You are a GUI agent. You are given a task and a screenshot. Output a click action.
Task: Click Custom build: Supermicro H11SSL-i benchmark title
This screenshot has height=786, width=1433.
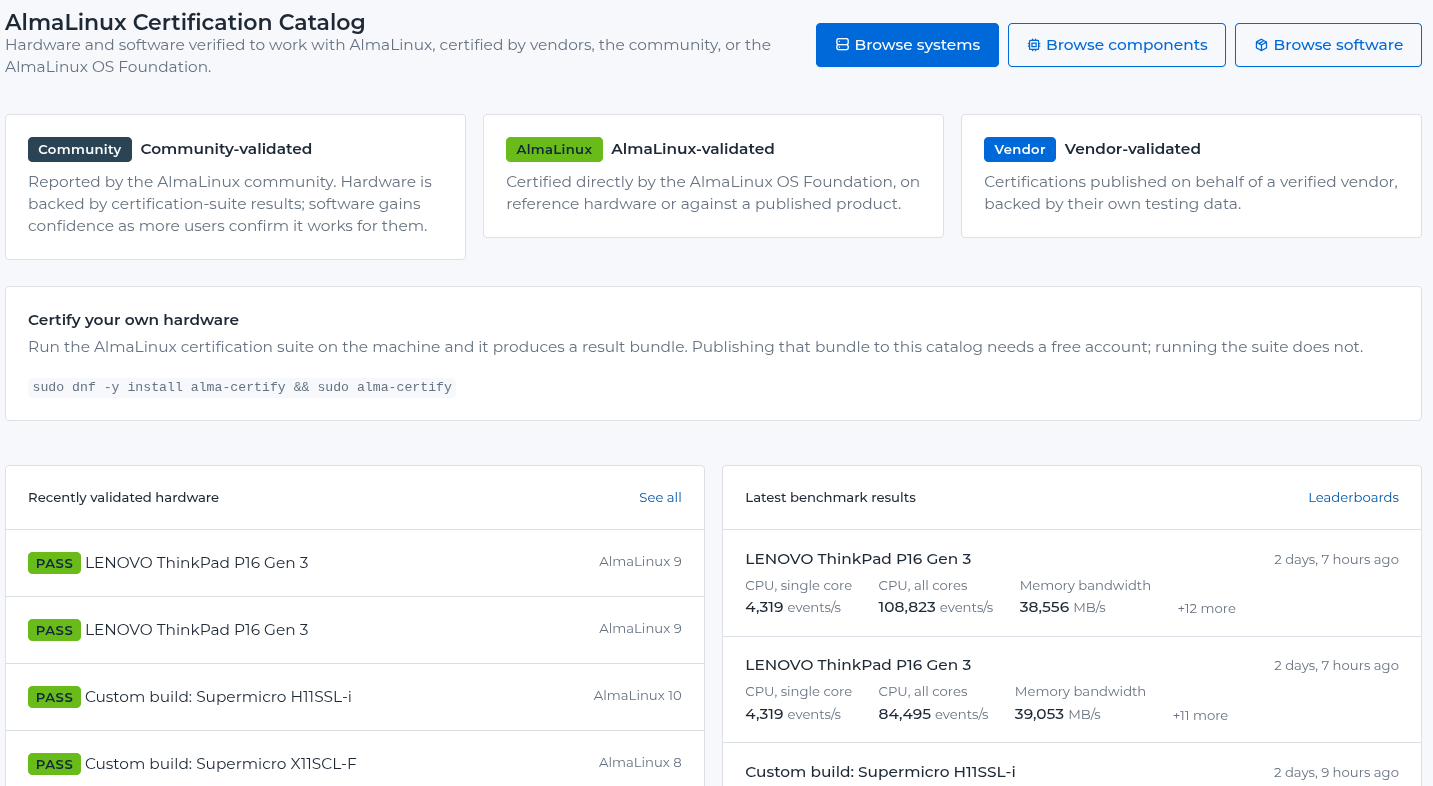(880, 771)
